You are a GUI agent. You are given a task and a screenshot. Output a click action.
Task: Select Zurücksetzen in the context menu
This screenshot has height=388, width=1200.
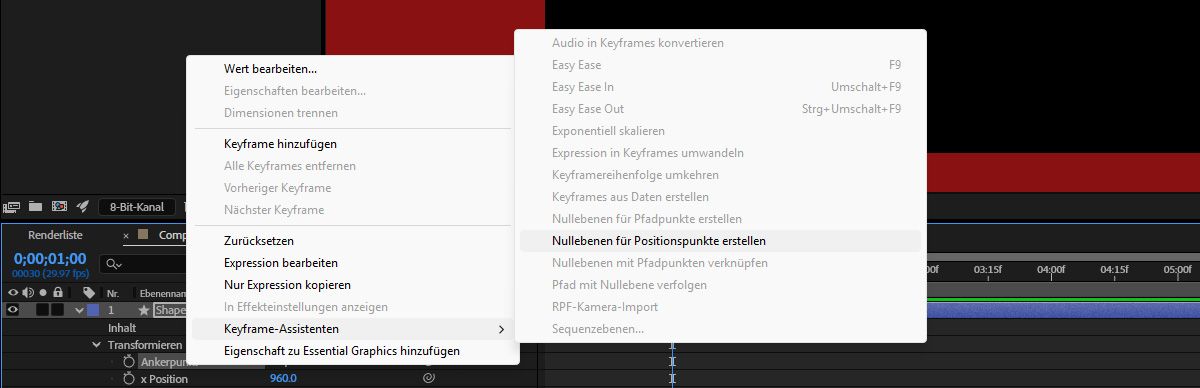coord(259,241)
